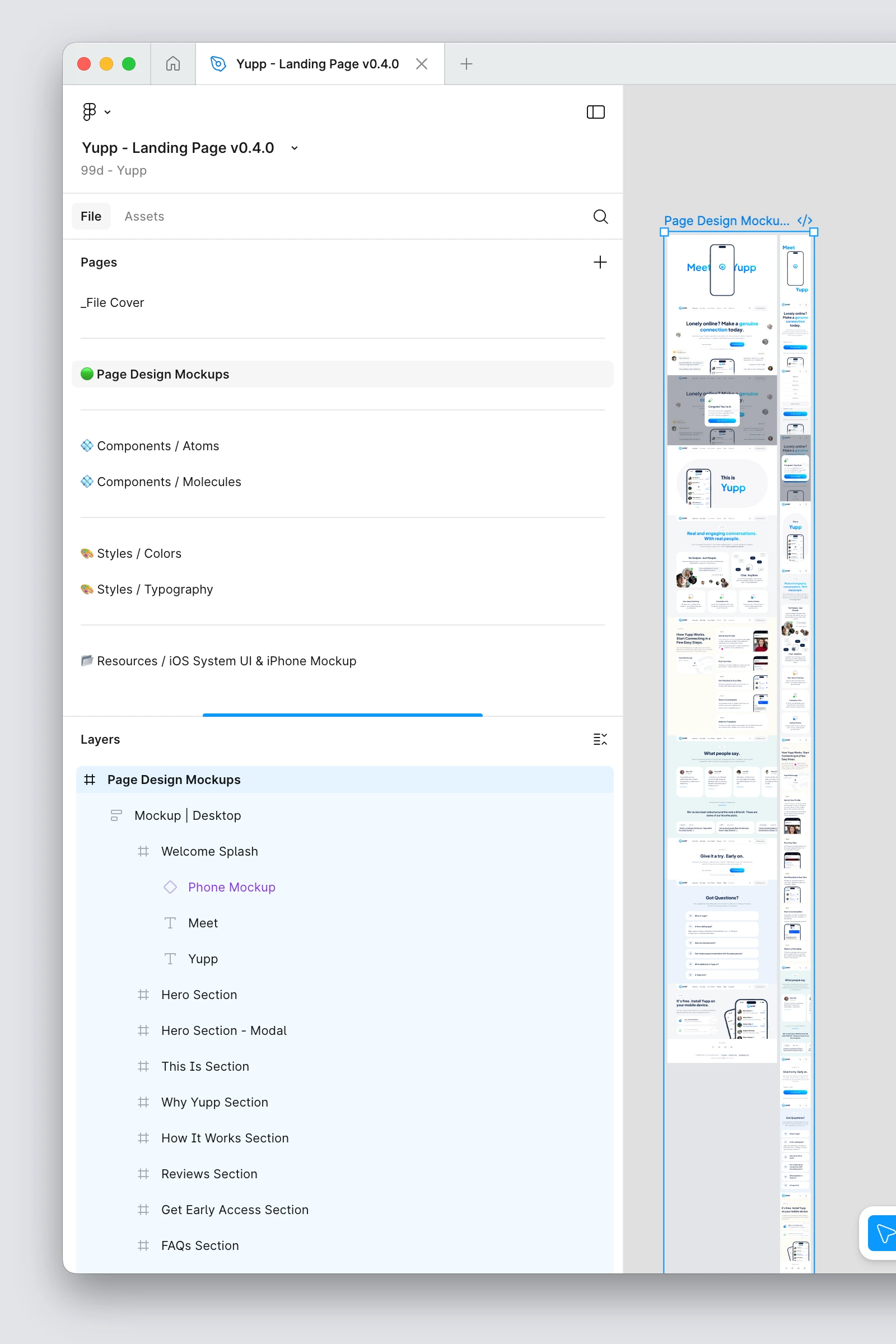Open the Figma main menu
Image resolution: width=896 pixels, height=1344 pixels.
89,111
